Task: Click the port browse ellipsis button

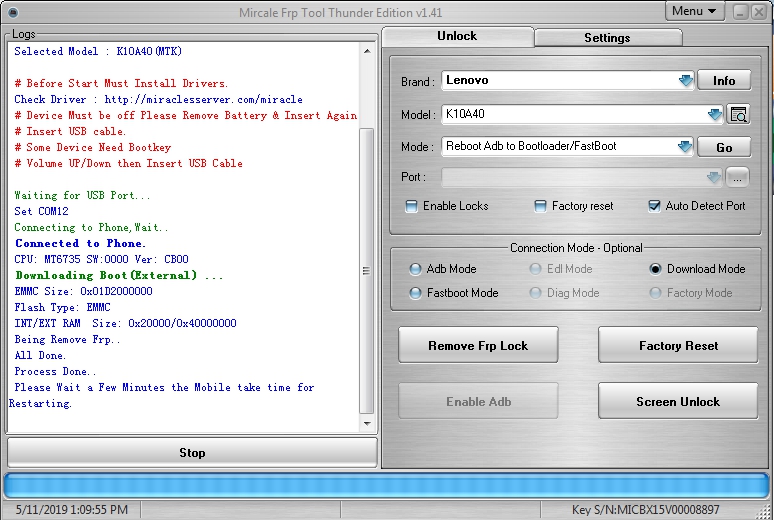Action: (x=737, y=178)
